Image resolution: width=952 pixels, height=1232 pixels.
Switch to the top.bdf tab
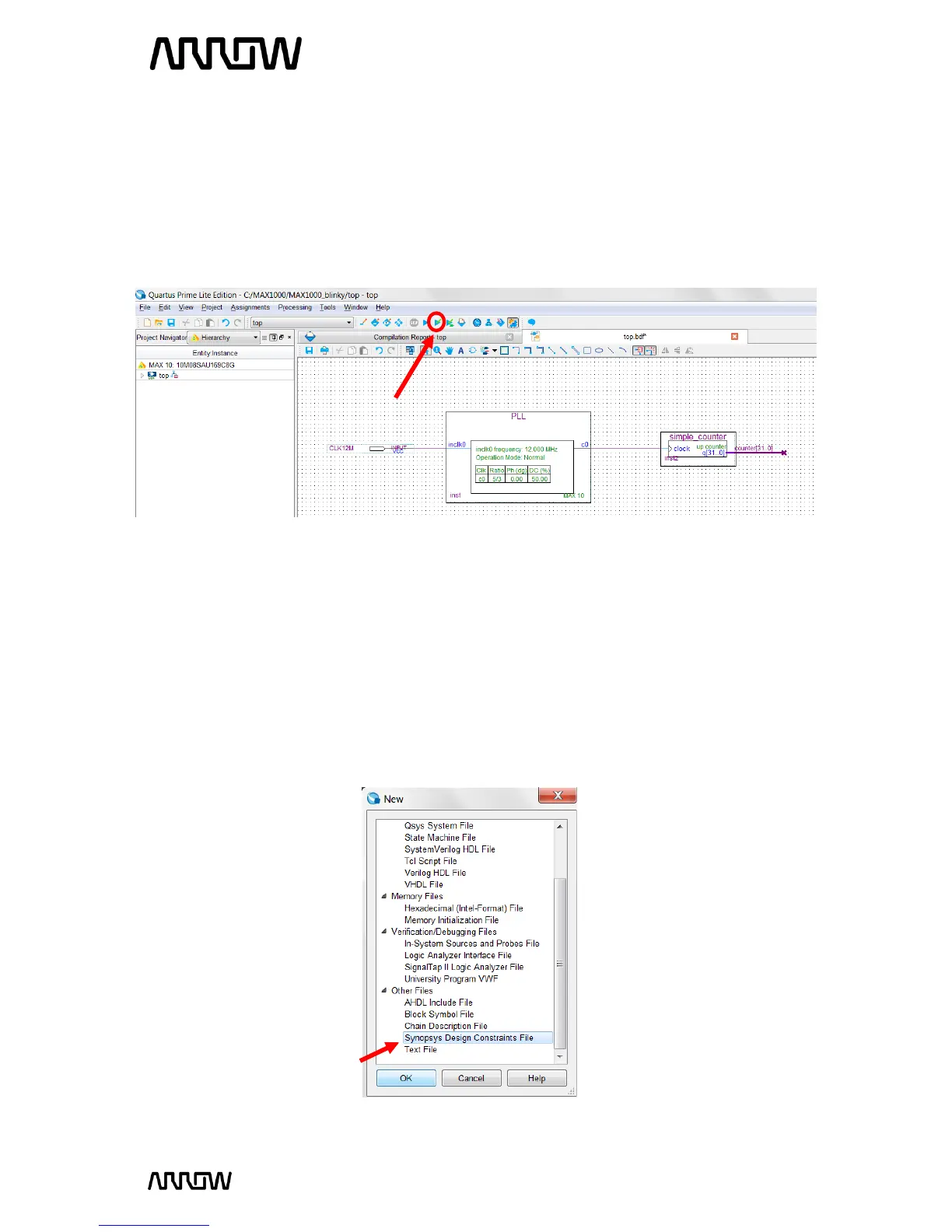(x=635, y=337)
